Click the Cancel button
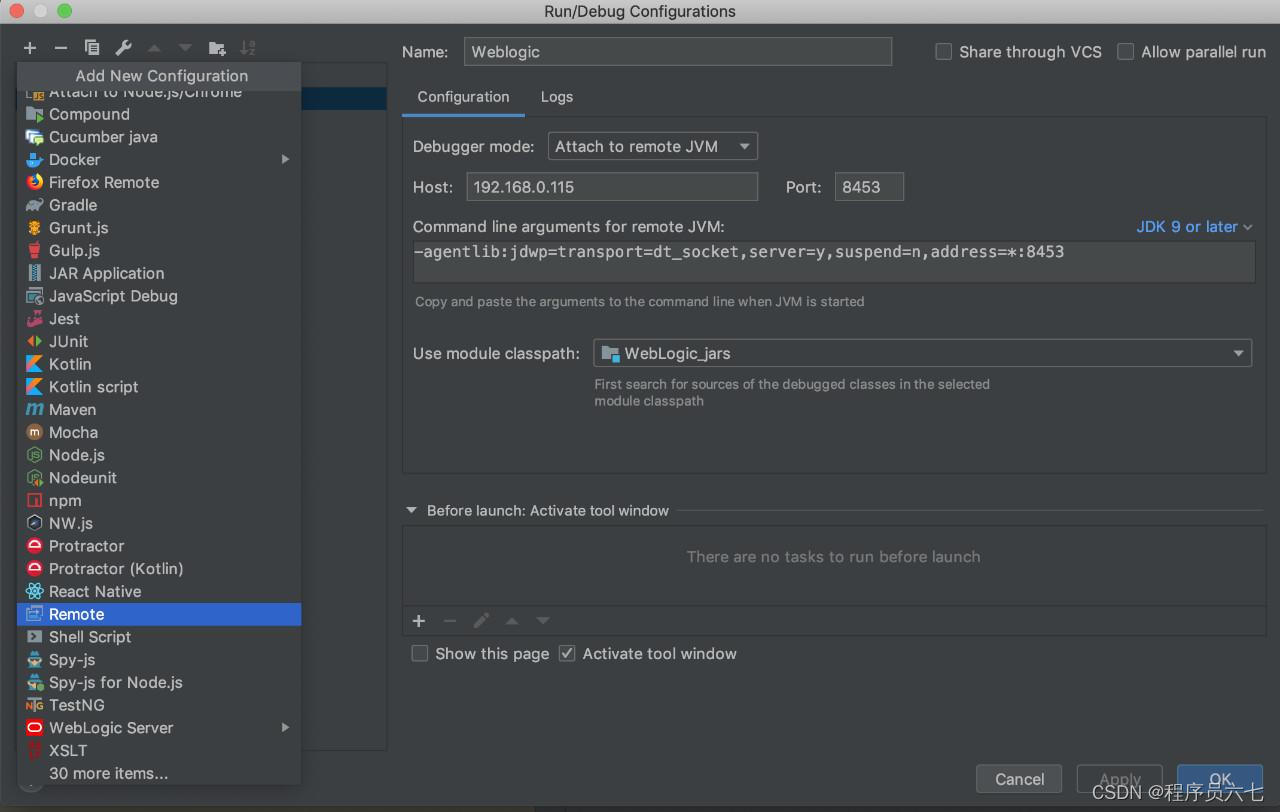This screenshot has height=812, width=1280. [1019, 779]
